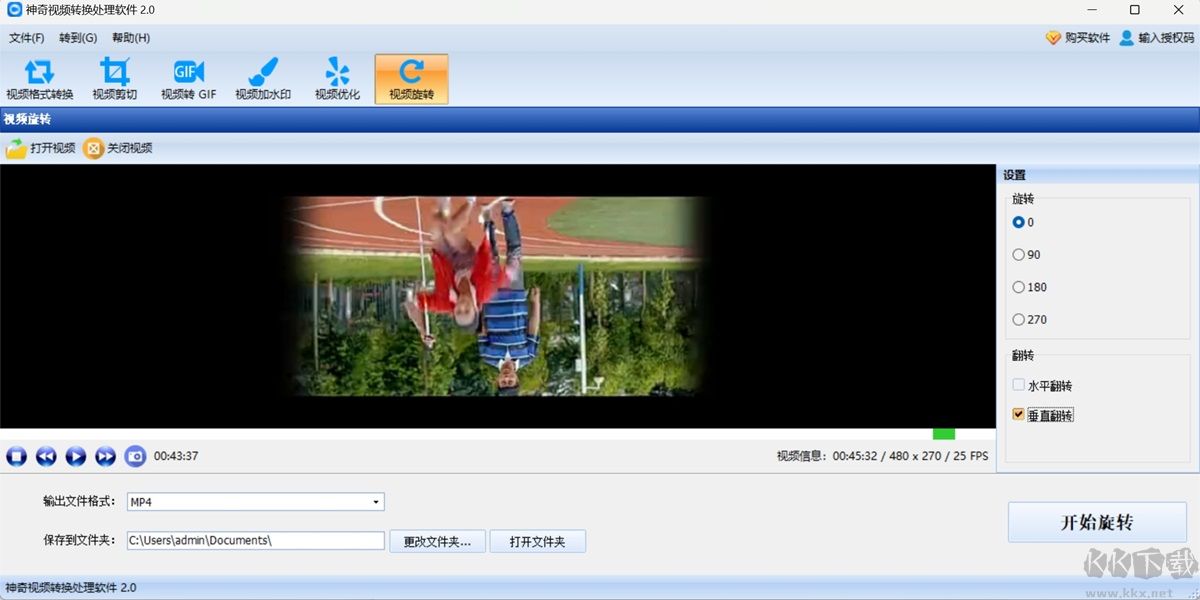1200x600 pixels.
Task: Click 开始旋转 button
Action: pos(1097,522)
